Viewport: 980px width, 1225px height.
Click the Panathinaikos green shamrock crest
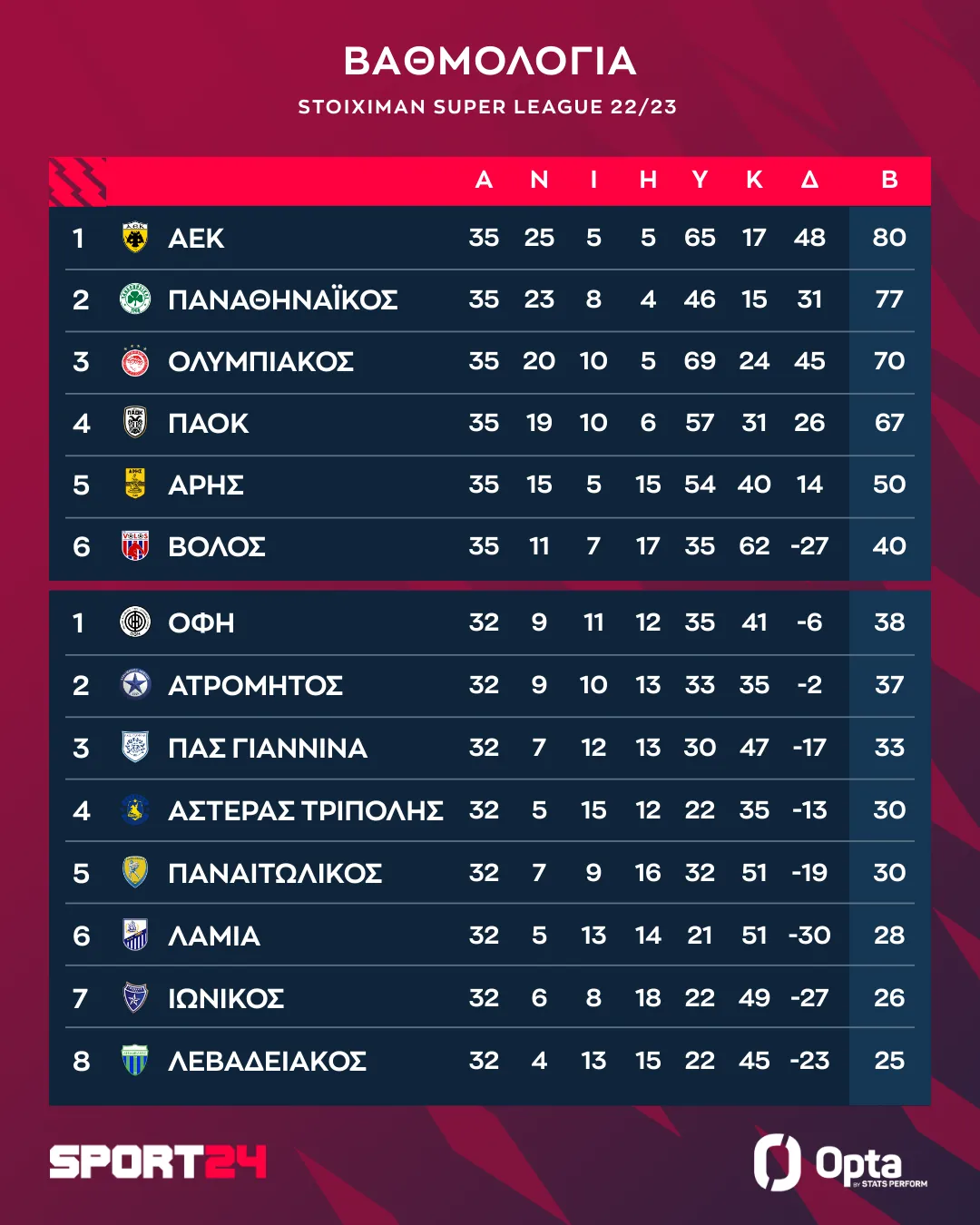click(135, 299)
